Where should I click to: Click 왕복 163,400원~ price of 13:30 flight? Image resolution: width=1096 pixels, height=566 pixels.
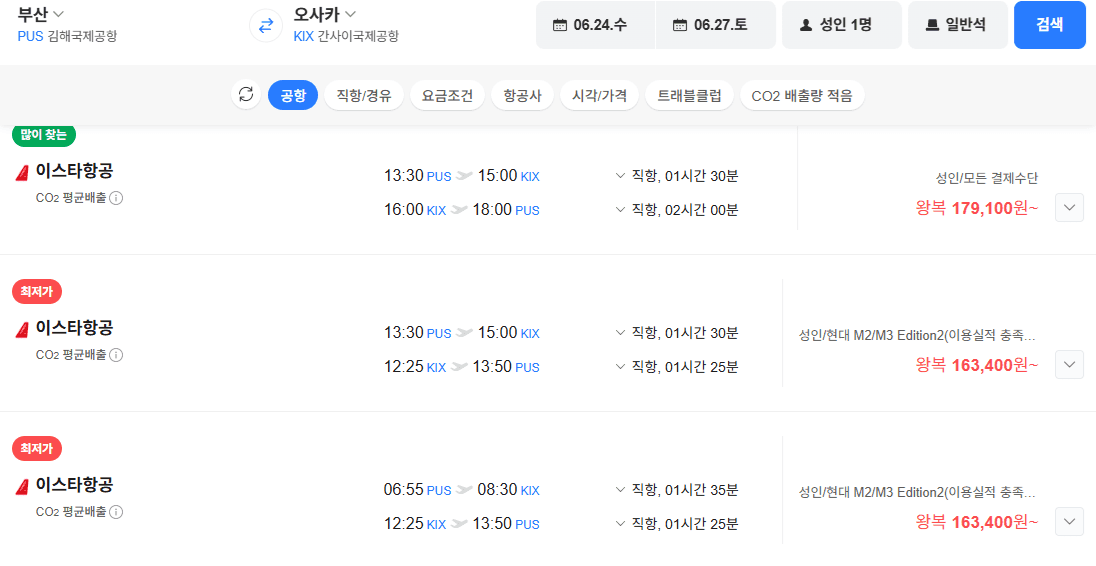(976, 365)
